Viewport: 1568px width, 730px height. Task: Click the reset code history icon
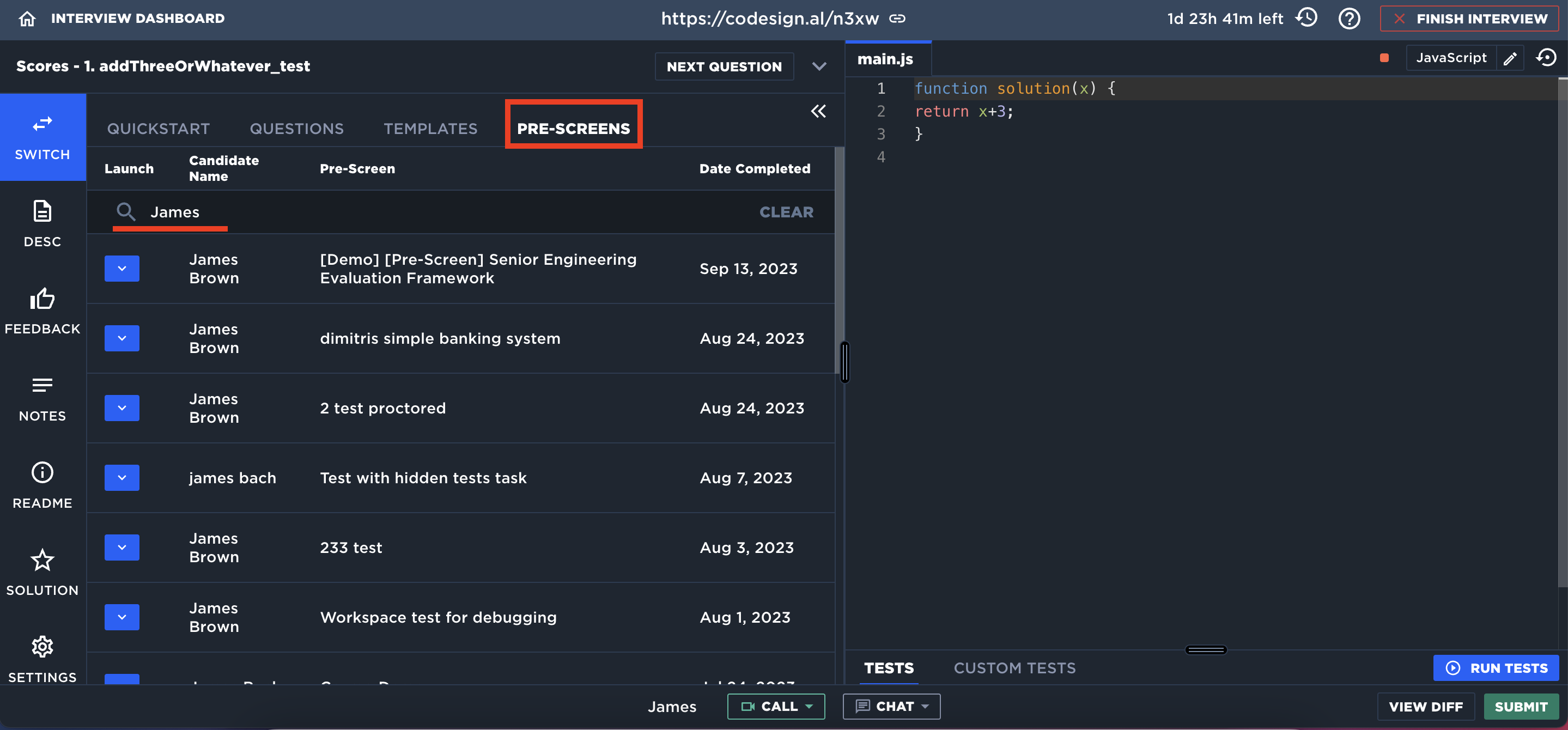[x=1546, y=58]
